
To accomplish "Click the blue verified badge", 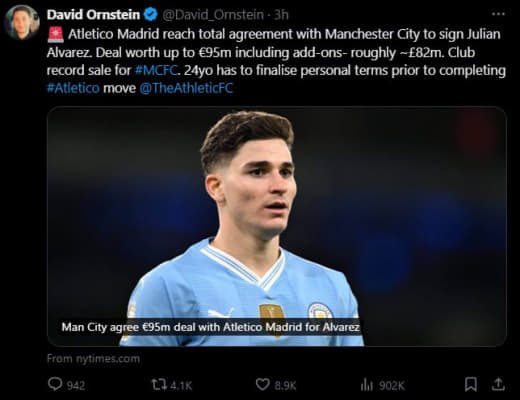I will pos(151,15).
